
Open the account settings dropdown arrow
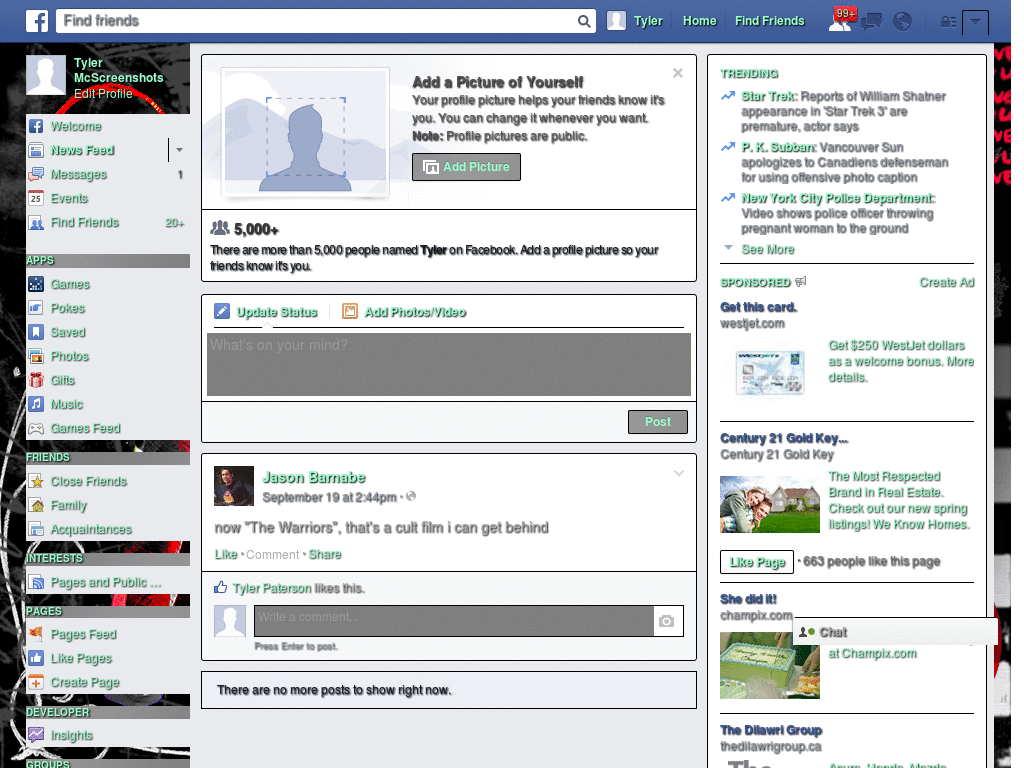pos(977,21)
